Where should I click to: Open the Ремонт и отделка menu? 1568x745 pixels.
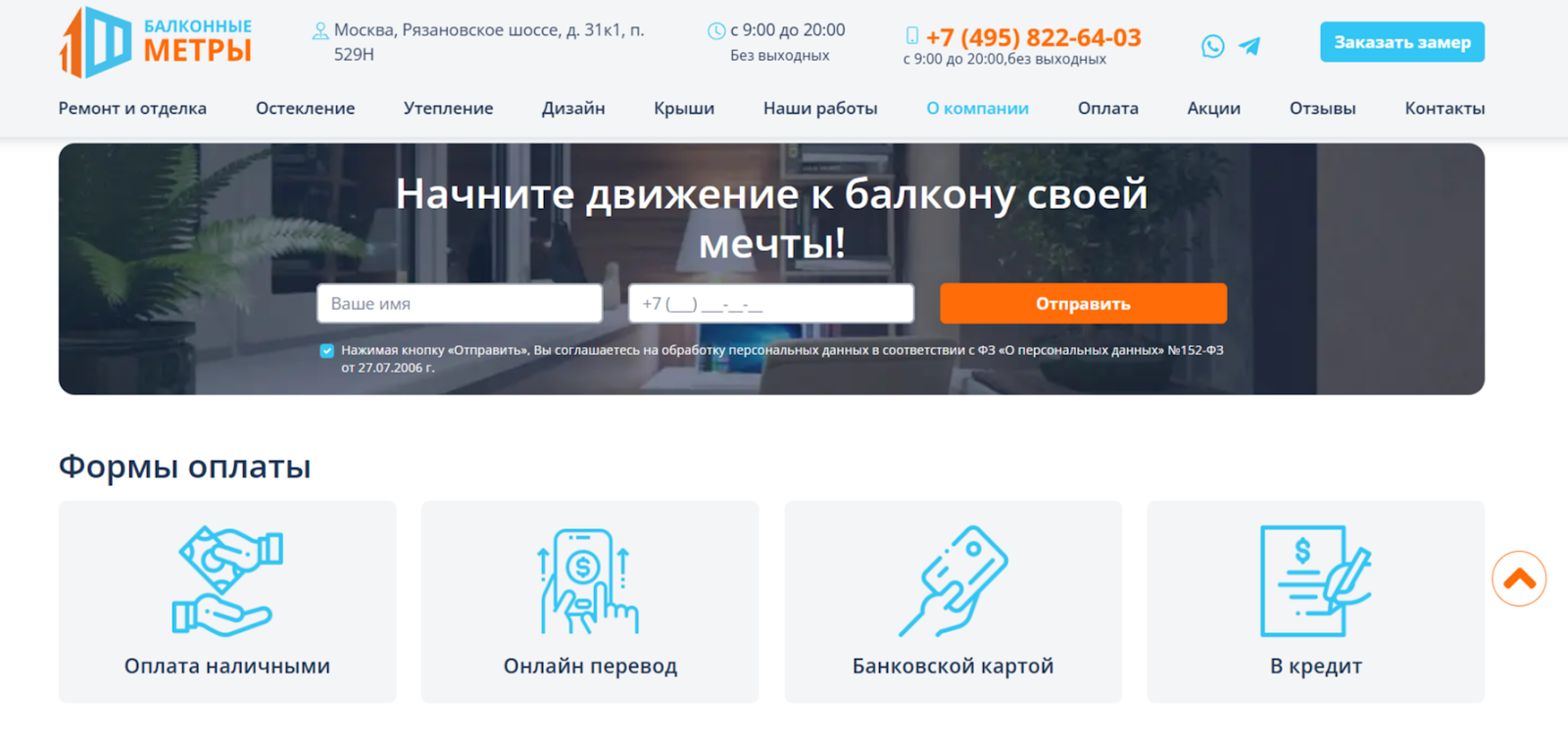pyautogui.click(x=132, y=109)
